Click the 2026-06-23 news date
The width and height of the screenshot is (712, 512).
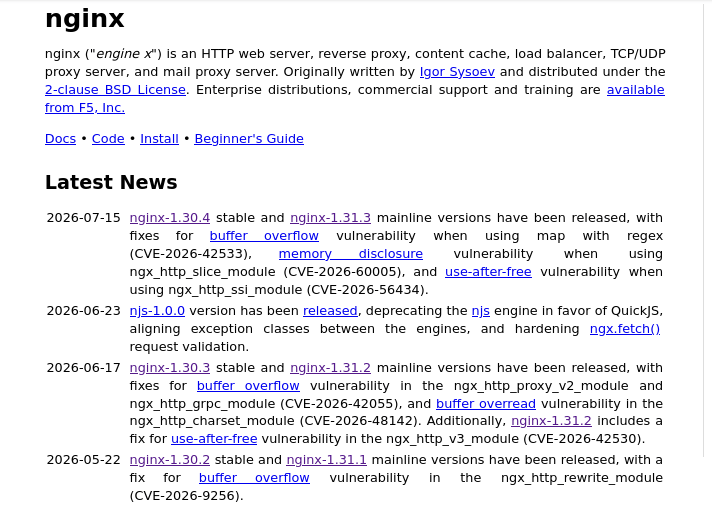pos(84,311)
